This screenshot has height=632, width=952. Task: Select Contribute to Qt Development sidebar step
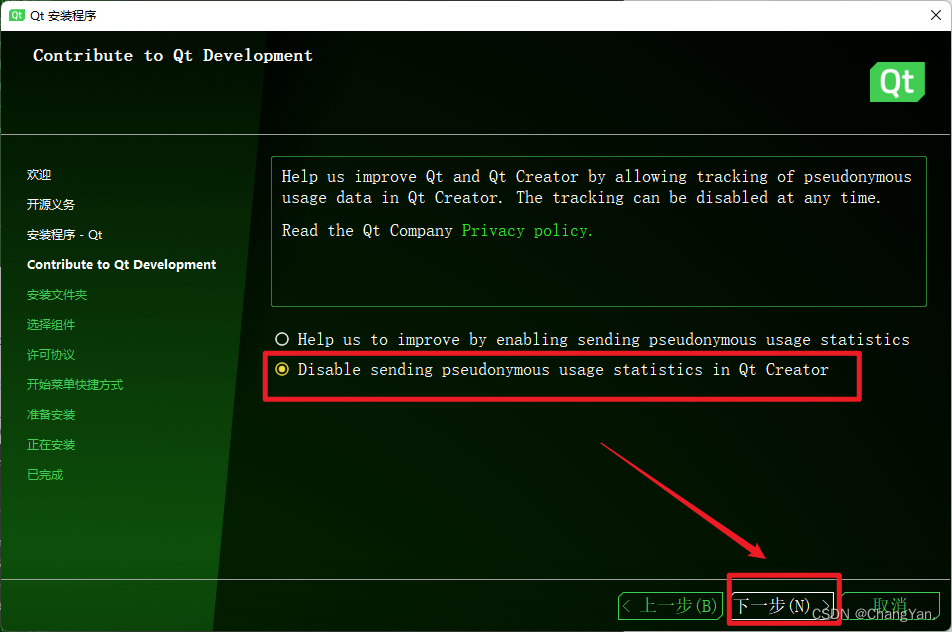coord(121,265)
